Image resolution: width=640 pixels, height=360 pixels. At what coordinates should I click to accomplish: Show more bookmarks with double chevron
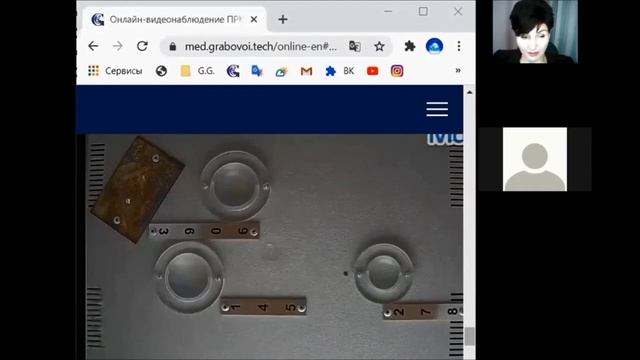pyautogui.click(x=458, y=71)
